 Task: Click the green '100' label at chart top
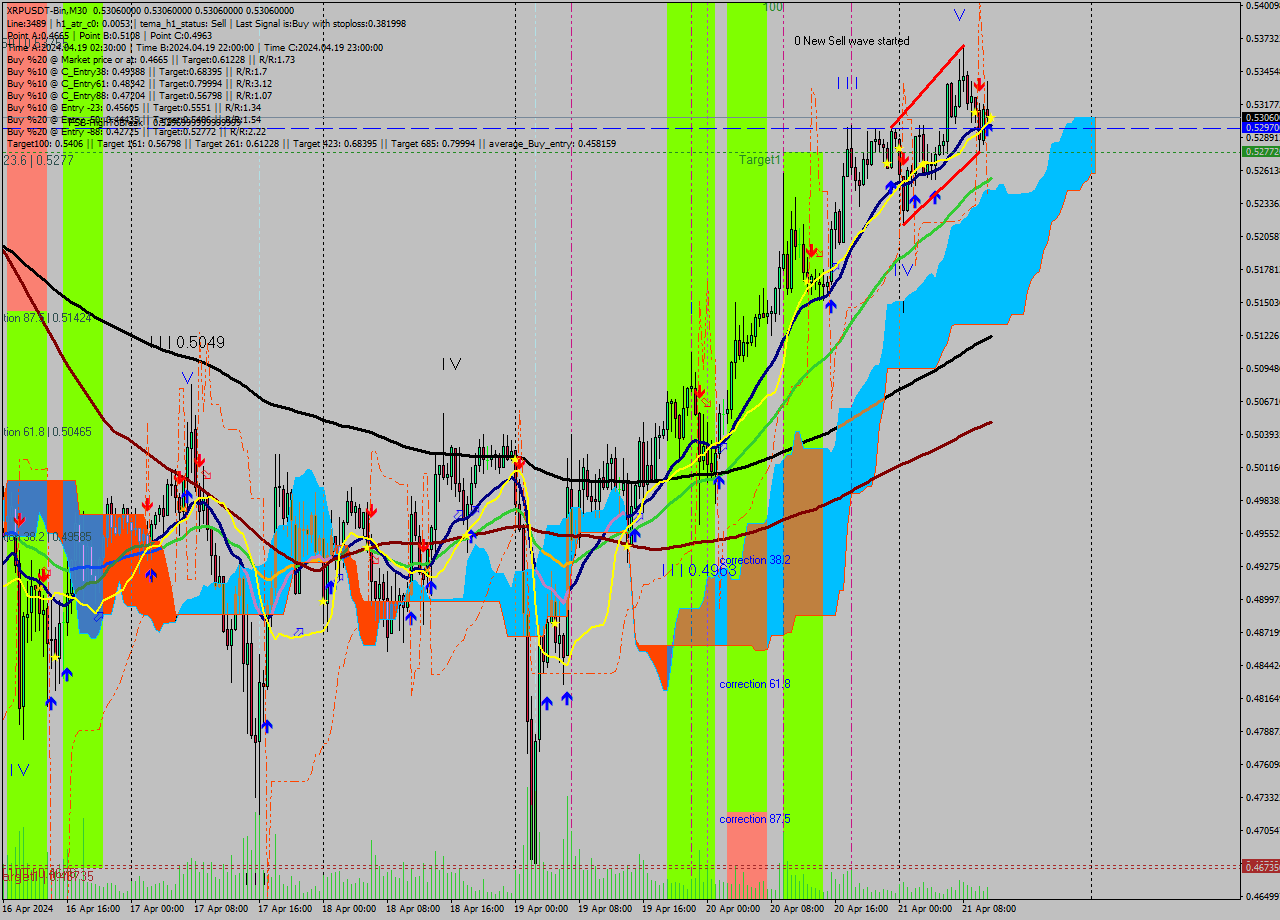click(x=773, y=7)
